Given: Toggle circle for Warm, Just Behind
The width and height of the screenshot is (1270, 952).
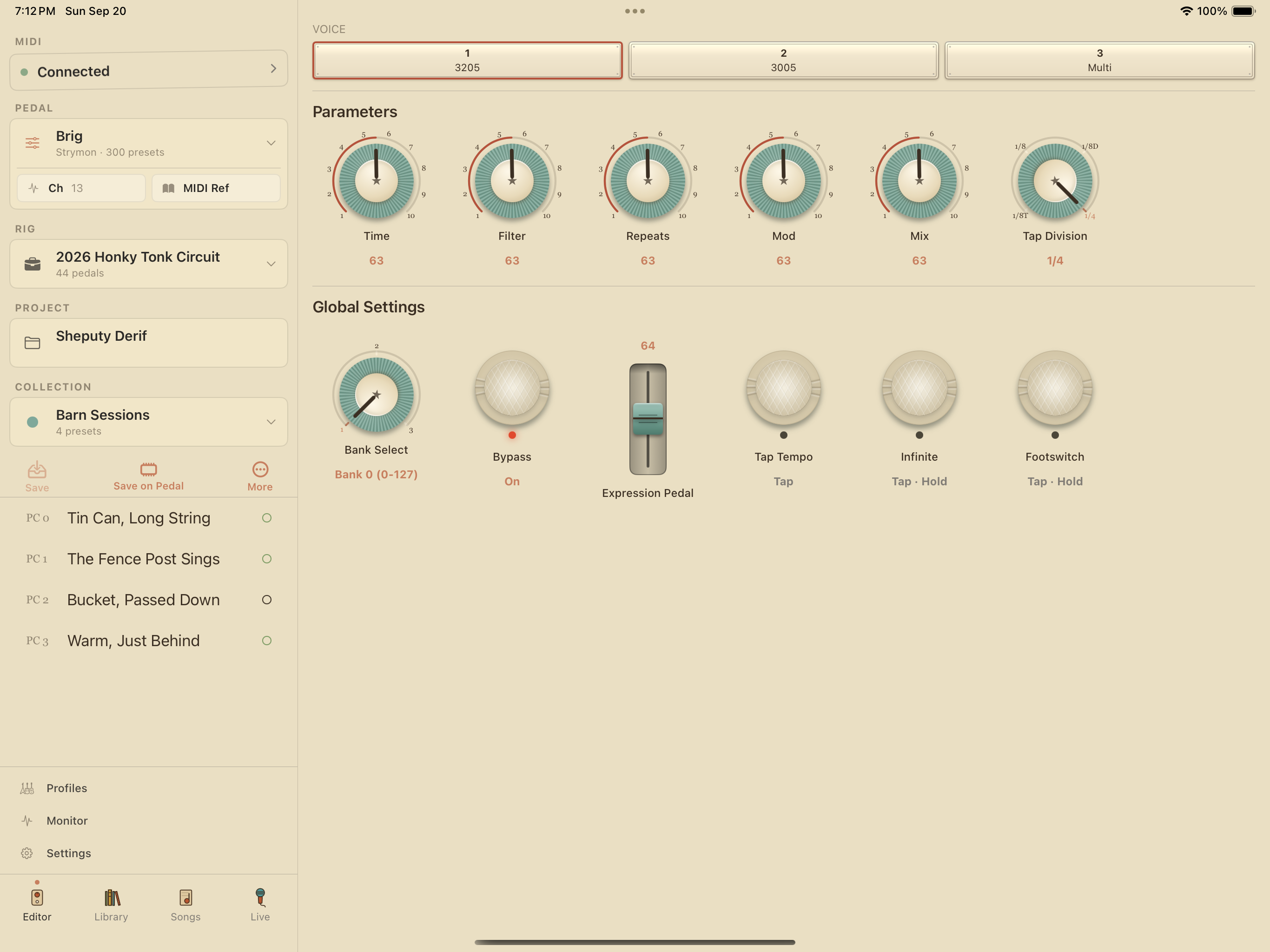Looking at the screenshot, I should pyautogui.click(x=267, y=641).
